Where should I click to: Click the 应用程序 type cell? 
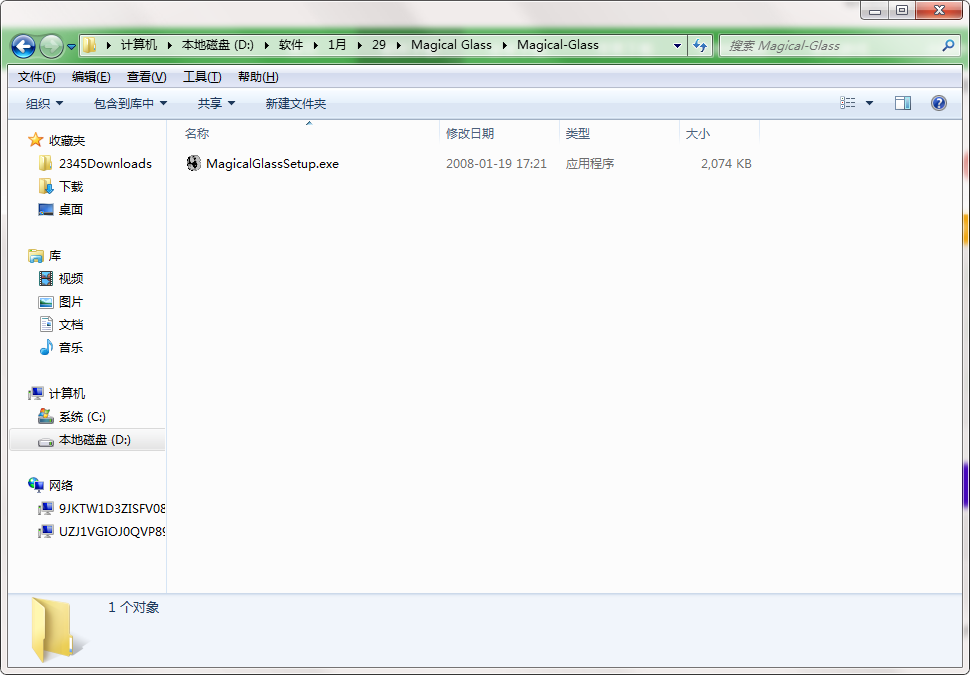coord(590,164)
